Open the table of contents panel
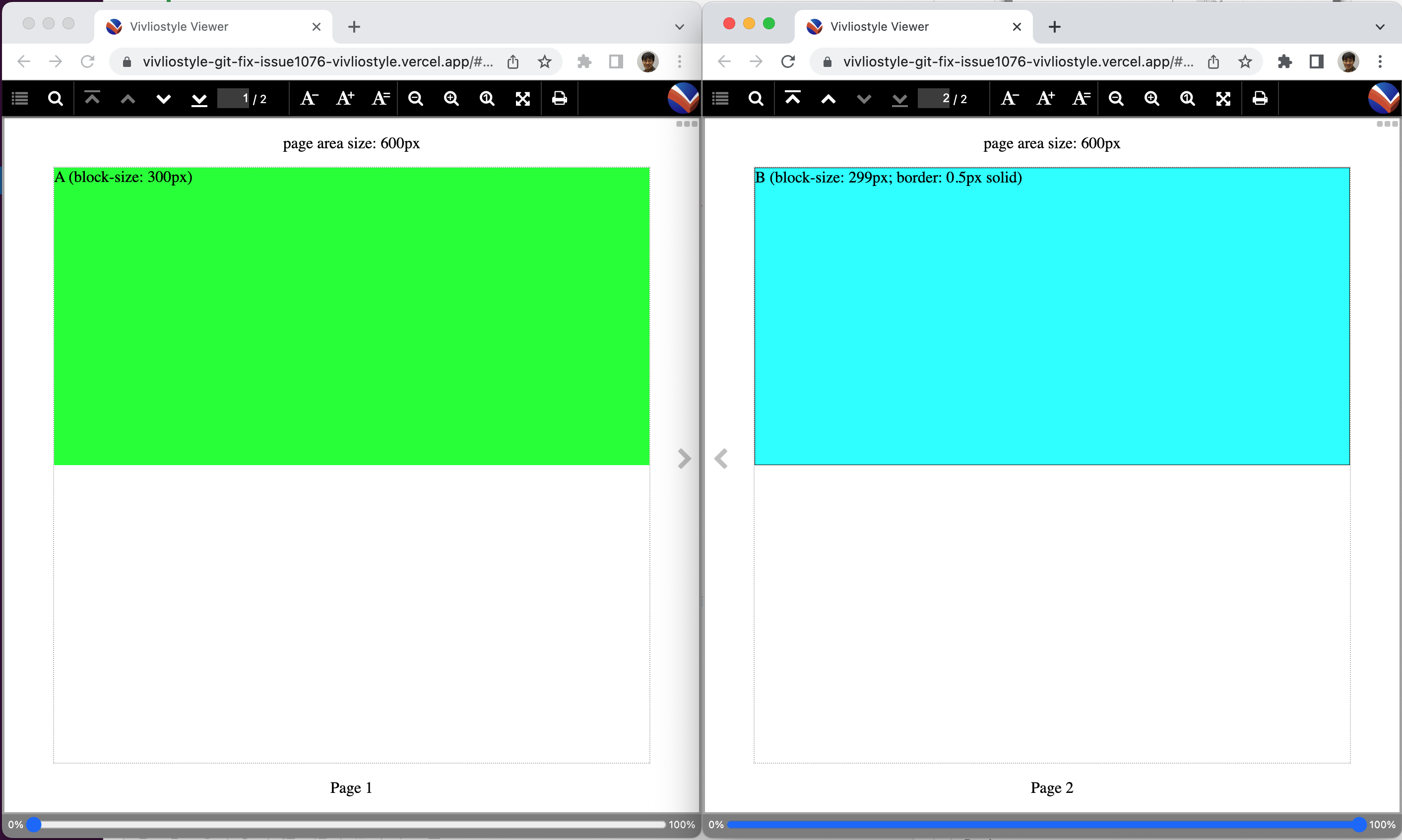Image resolution: width=1402 pixels, height=840 pixels. point(20,98)
